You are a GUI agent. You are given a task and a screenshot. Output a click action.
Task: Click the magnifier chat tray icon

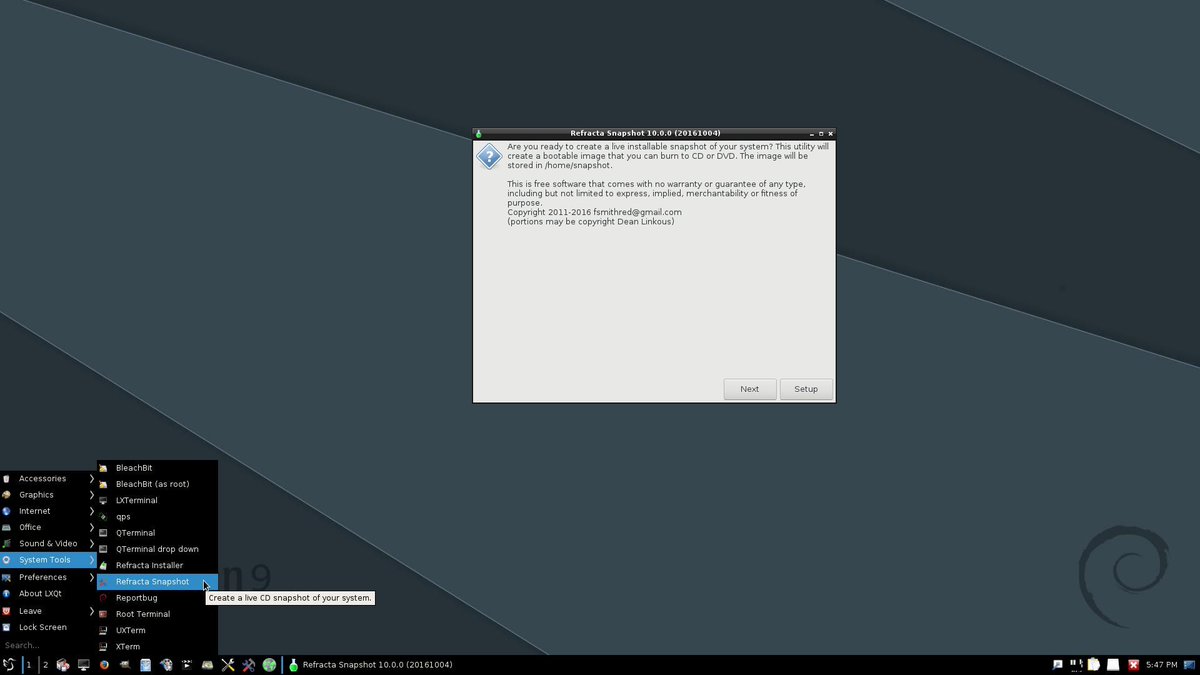click(x=1057, y=665)
